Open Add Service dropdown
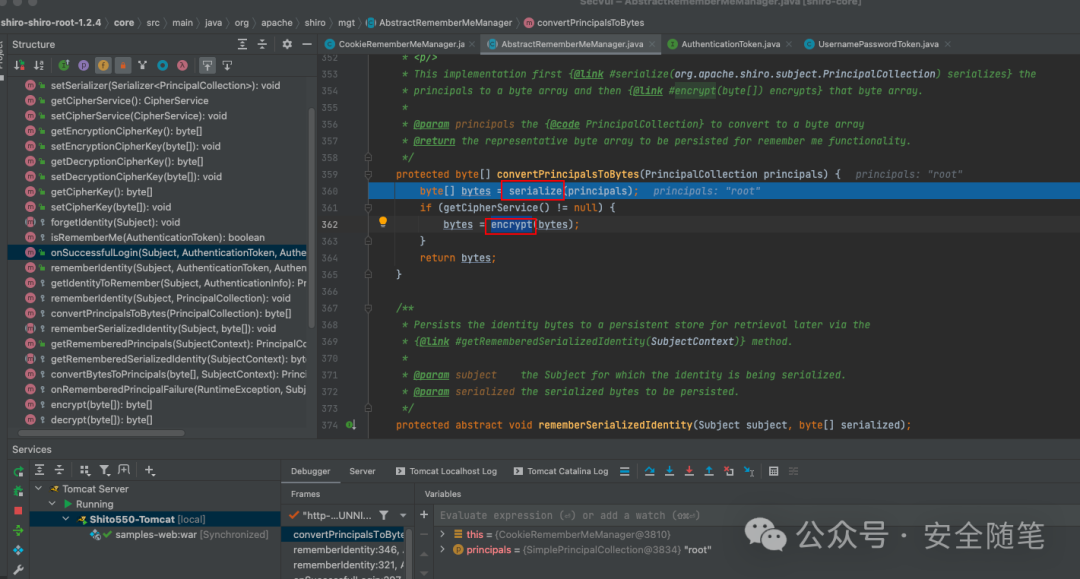Viewport: 1080px width, 579px height. (149, 470)
